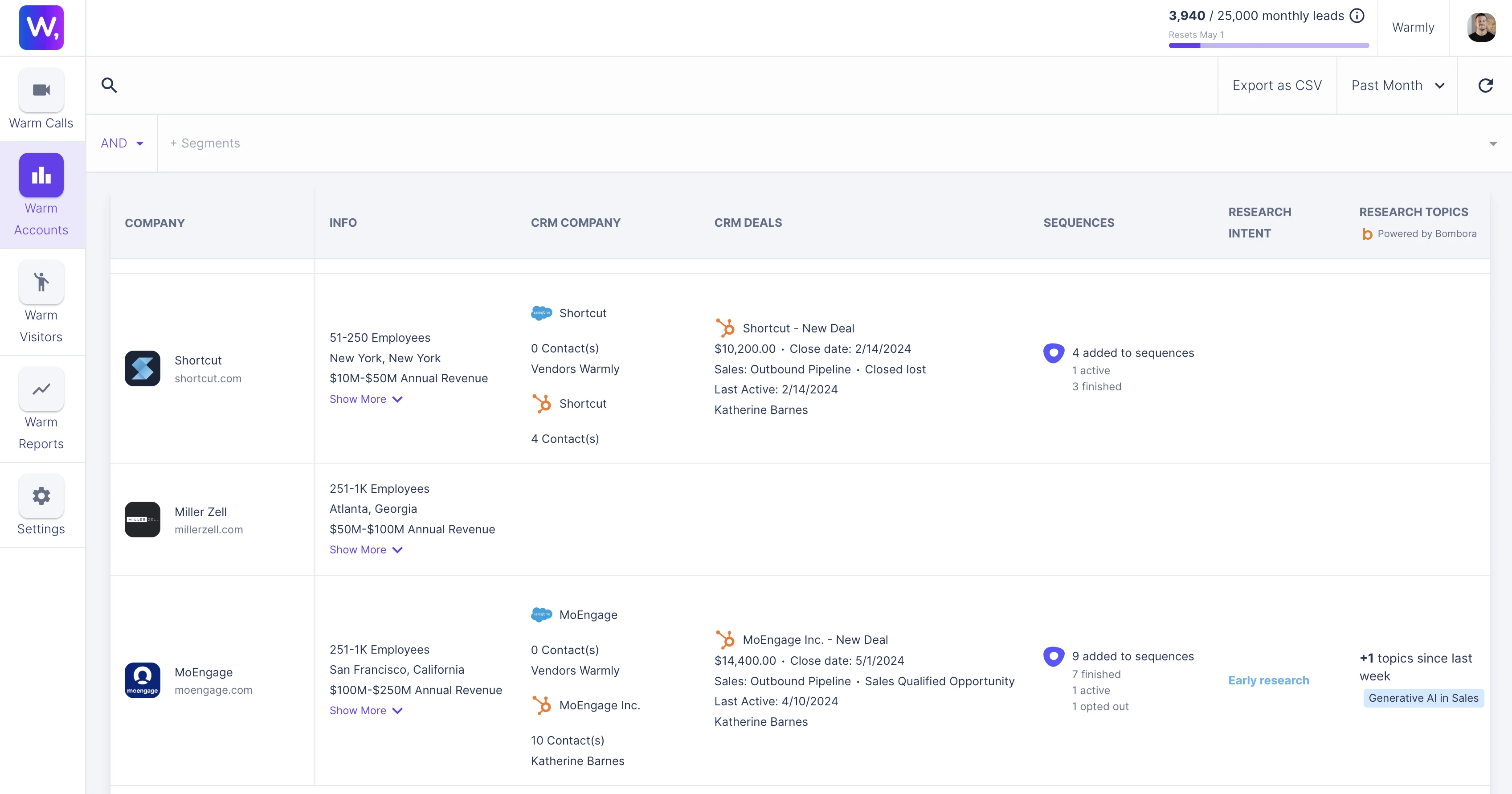Open the AND operator dropdown
Image resolution: width=1512 pixels, height=794 pixels.
click(x=122, y=143)
